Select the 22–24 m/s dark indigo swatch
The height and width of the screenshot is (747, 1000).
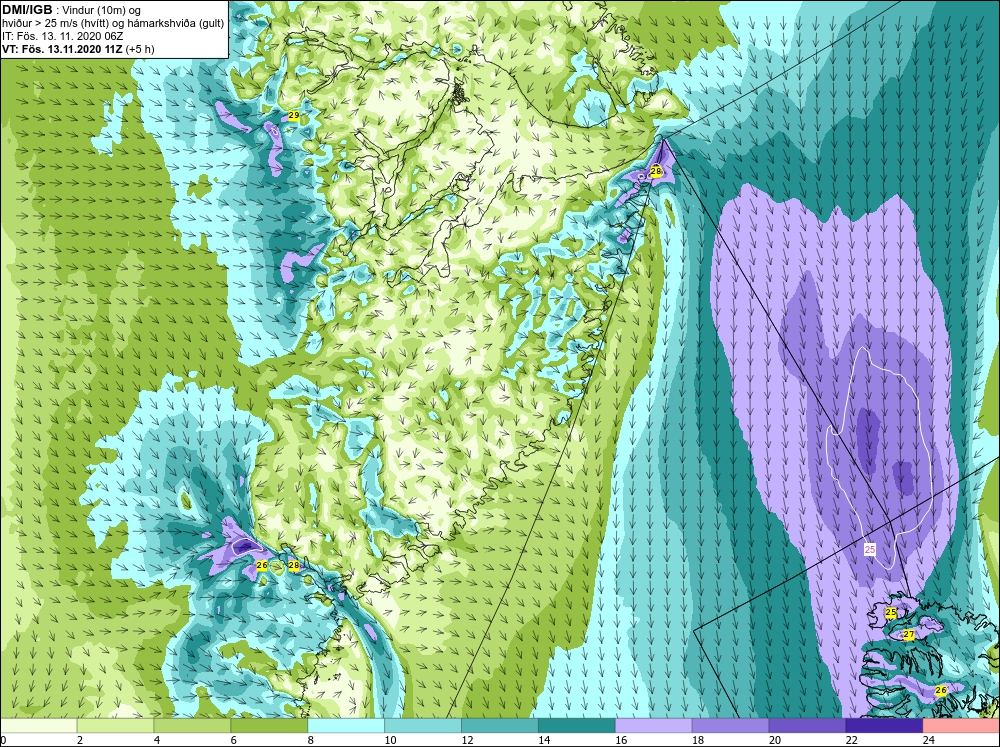[x=884, y=726]
